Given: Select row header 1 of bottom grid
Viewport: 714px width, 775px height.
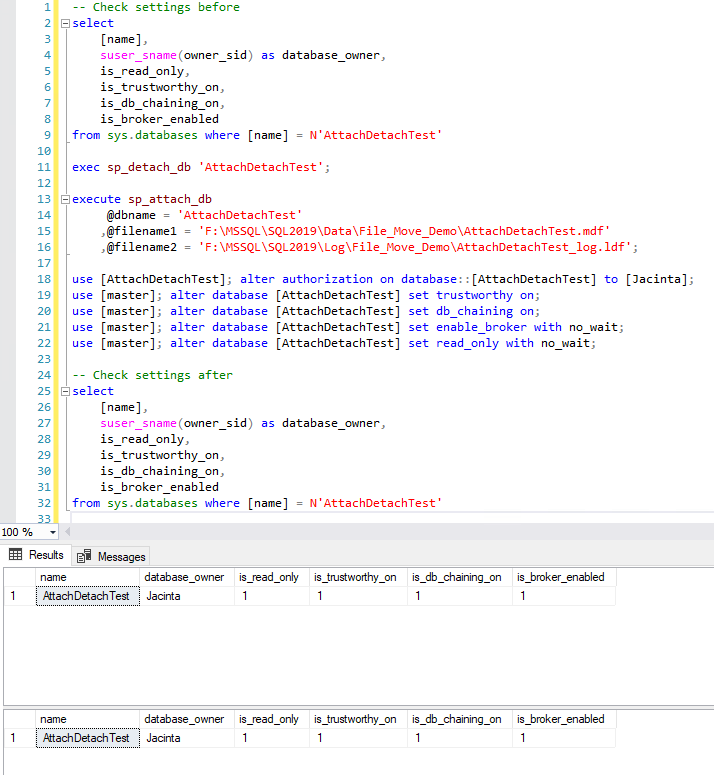Looking at the screenshot, I should click(20, 738).
